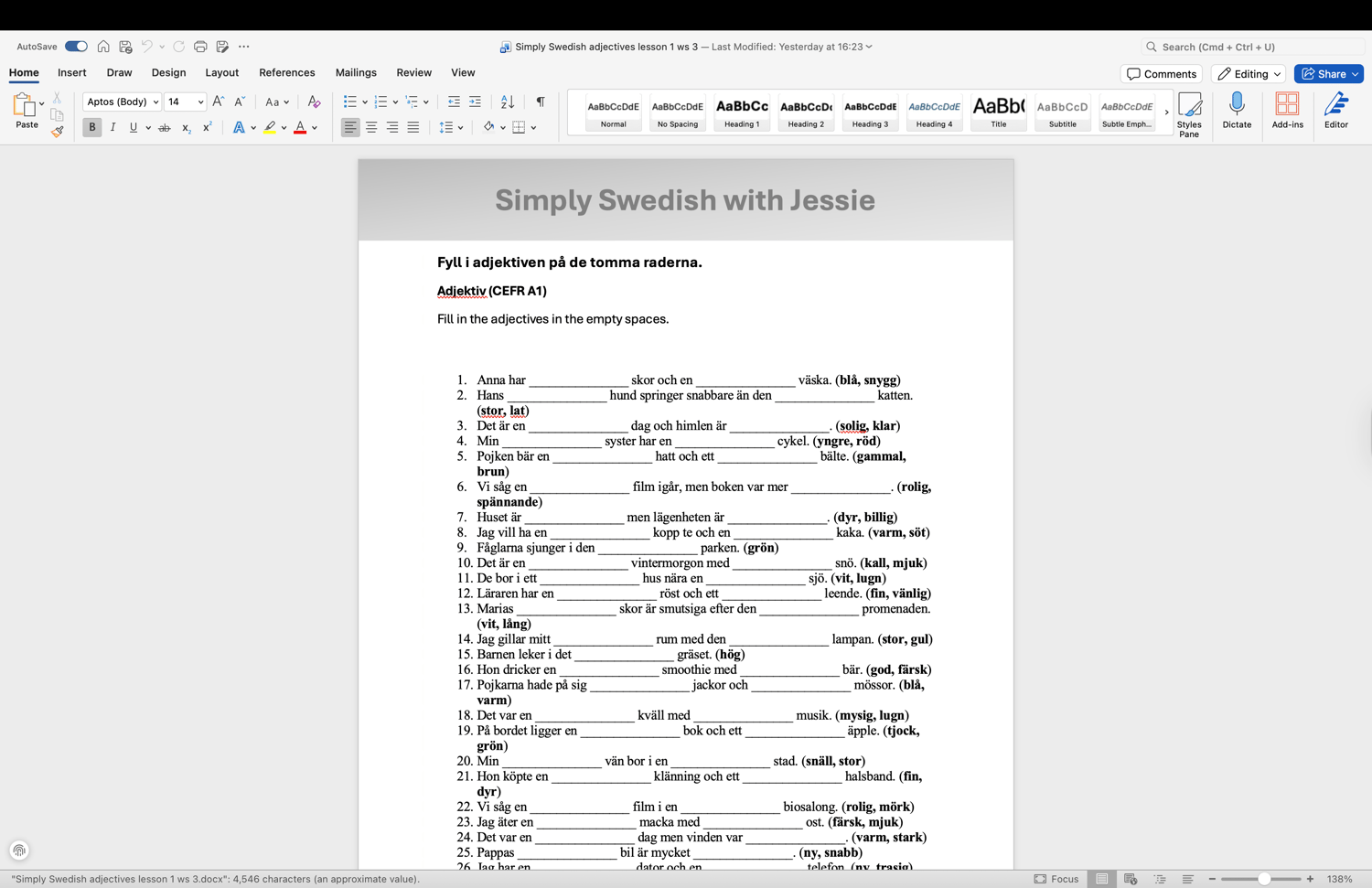Click the Format Painter brush icon
This screenshot has height=888, width=1372.
(57, 132)
